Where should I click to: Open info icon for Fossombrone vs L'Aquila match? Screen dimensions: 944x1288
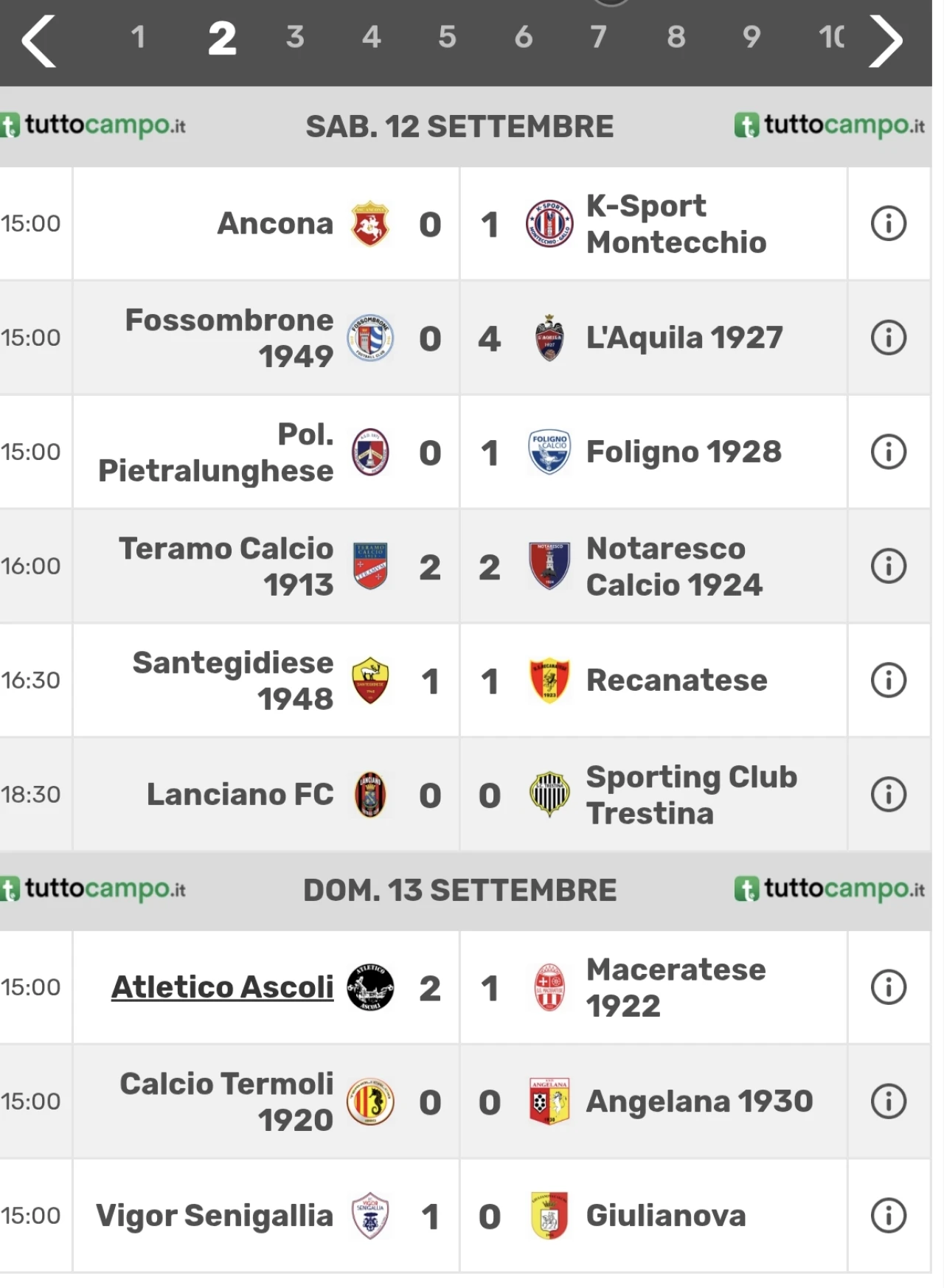pyautogui.click(x=888, y=338)
